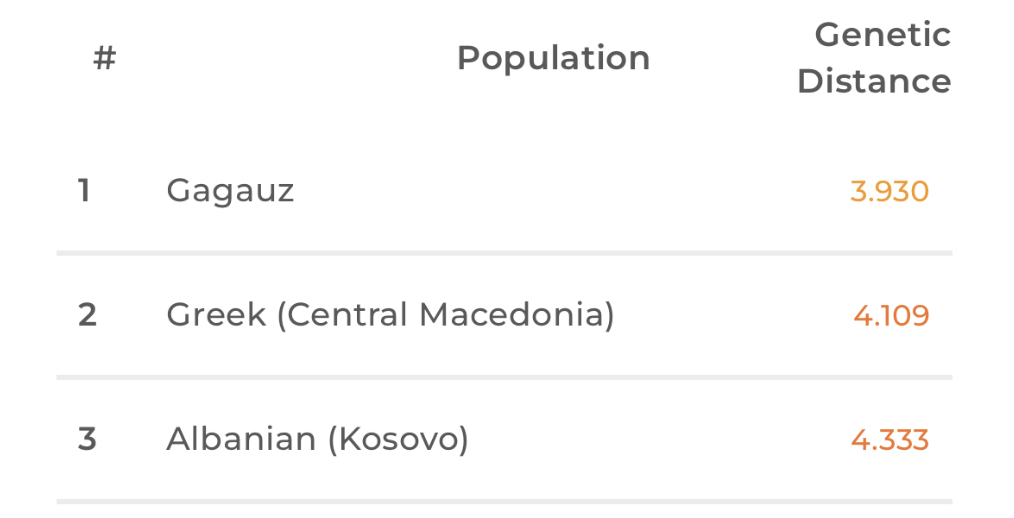Click the divider below Albanian (Kosovo)
1014x518 pixels.
point(504,501)
